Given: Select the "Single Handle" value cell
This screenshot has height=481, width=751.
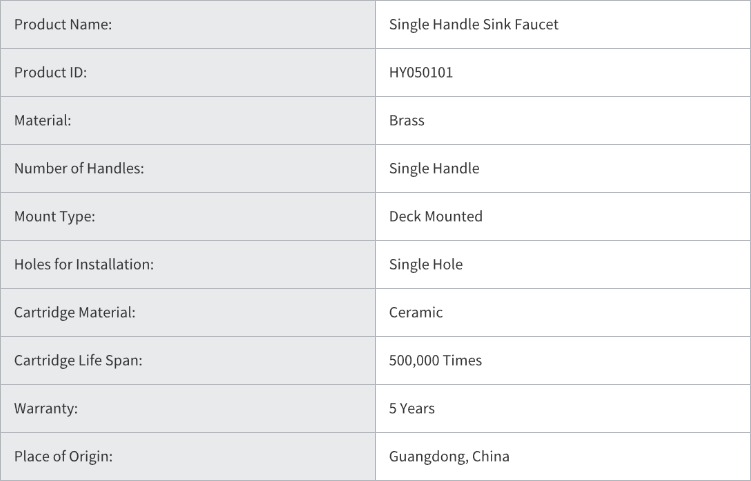Looking at the screenshot, I should pyautogui.click(x=434, y=169).
